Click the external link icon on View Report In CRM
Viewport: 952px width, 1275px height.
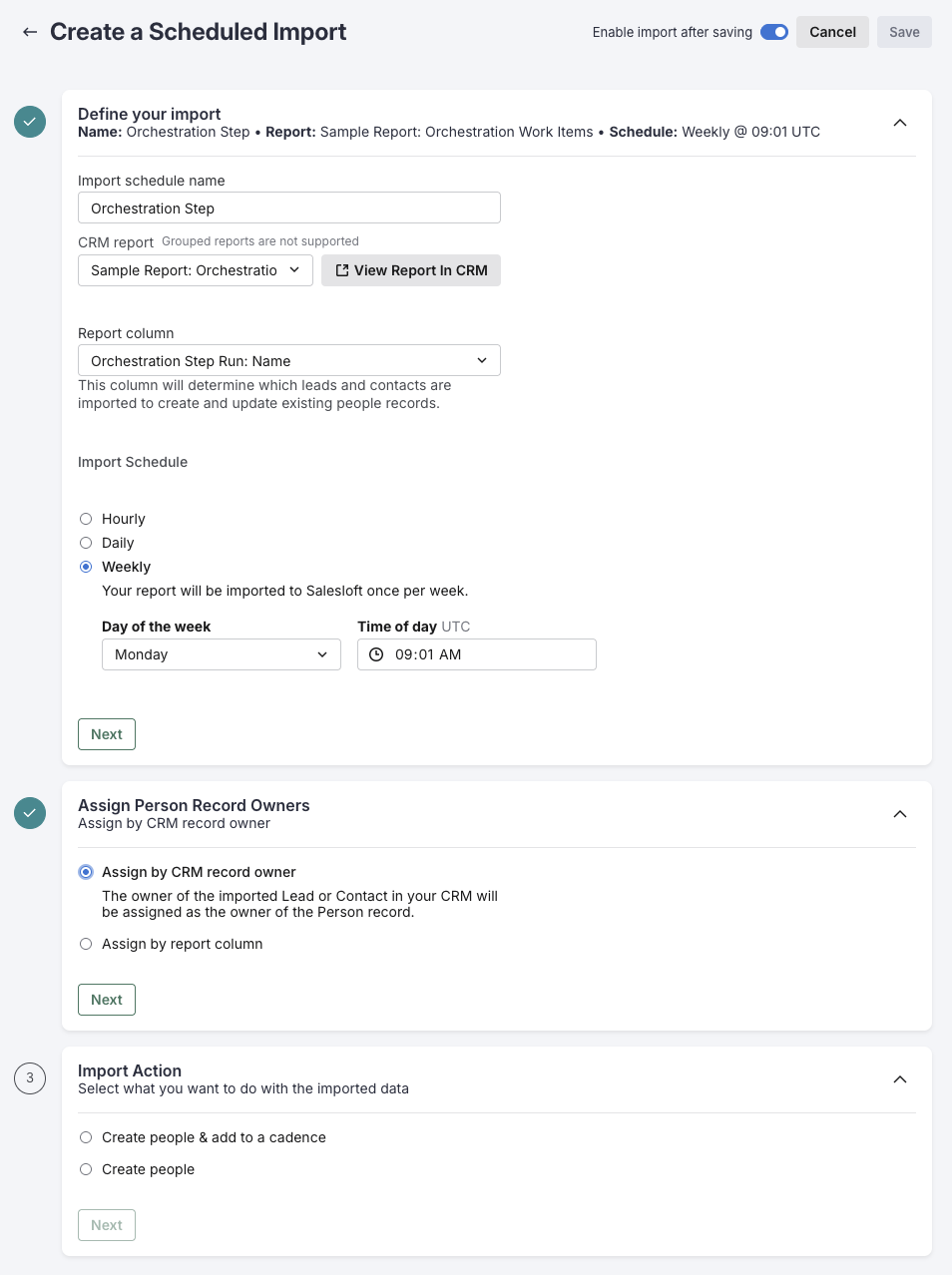(341, 270)
